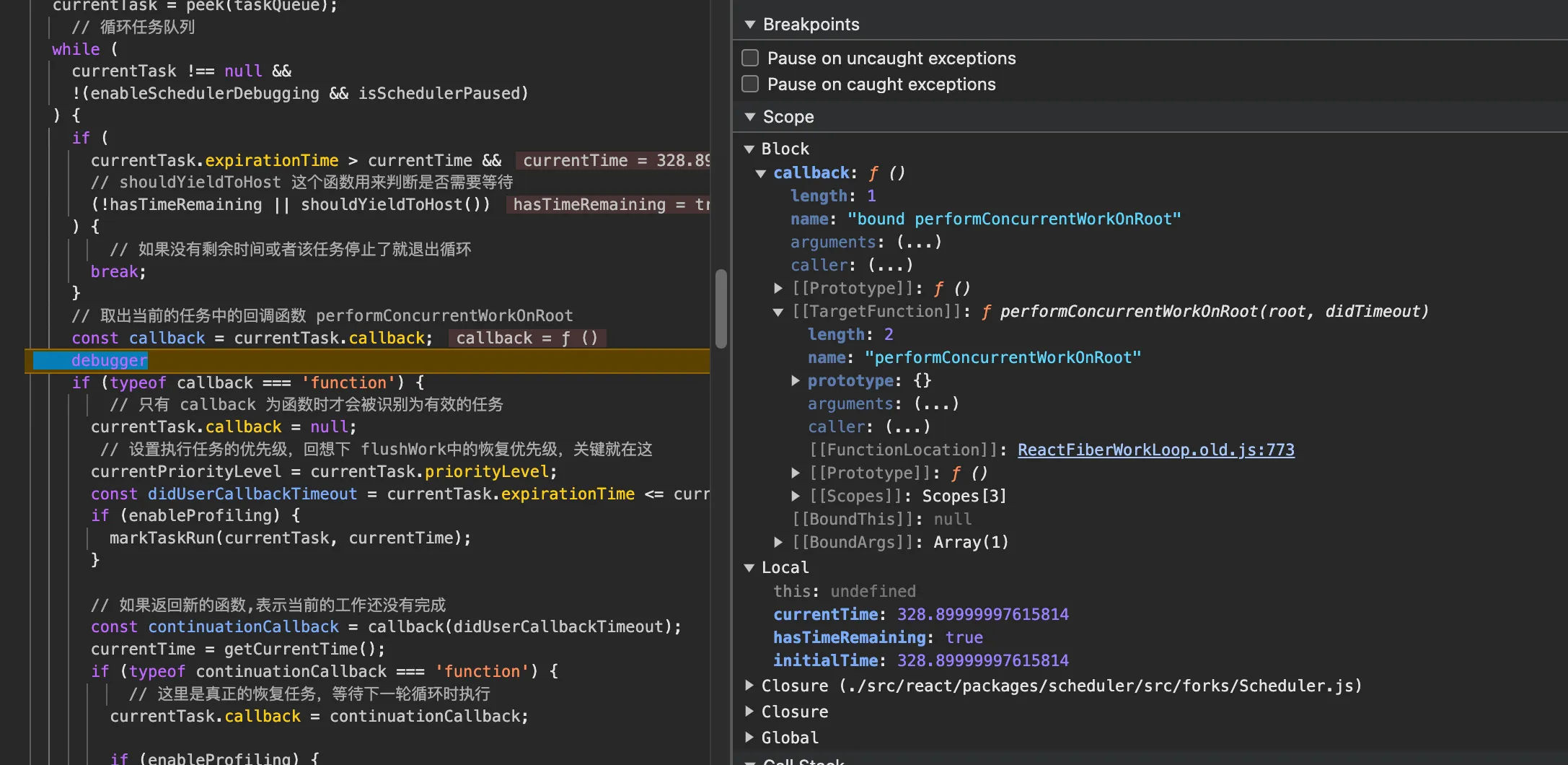Collapse the Scope section
1568x765 pixels.
(750, 117)
